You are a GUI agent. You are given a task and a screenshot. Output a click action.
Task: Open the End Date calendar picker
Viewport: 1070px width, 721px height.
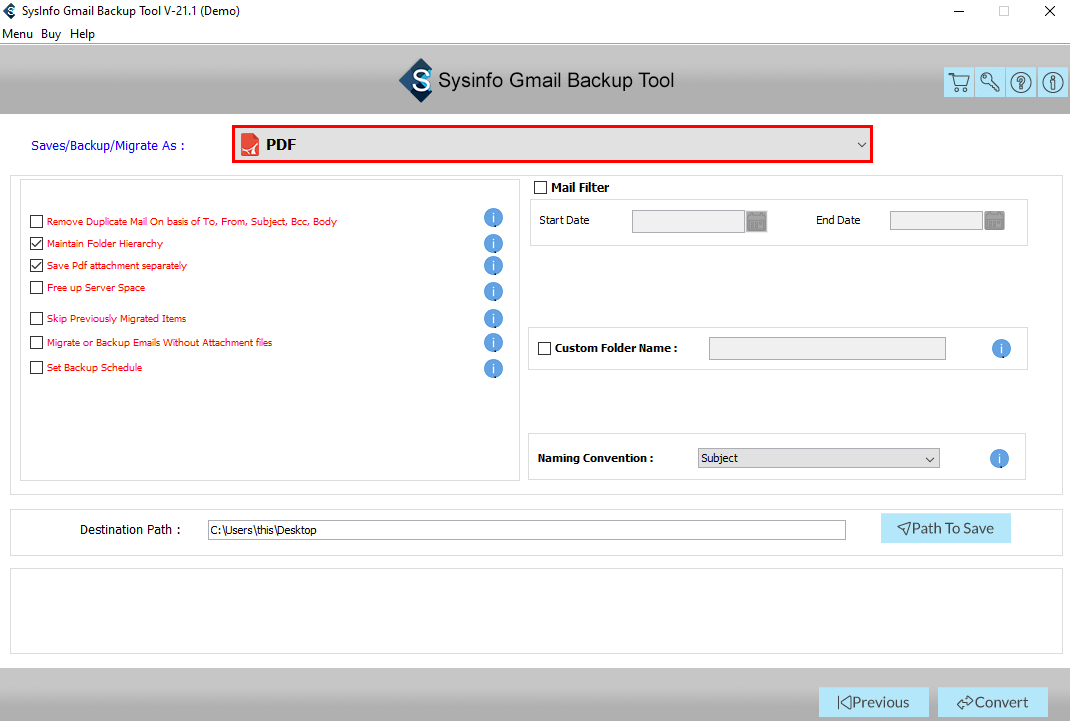(x=994, y=220)
